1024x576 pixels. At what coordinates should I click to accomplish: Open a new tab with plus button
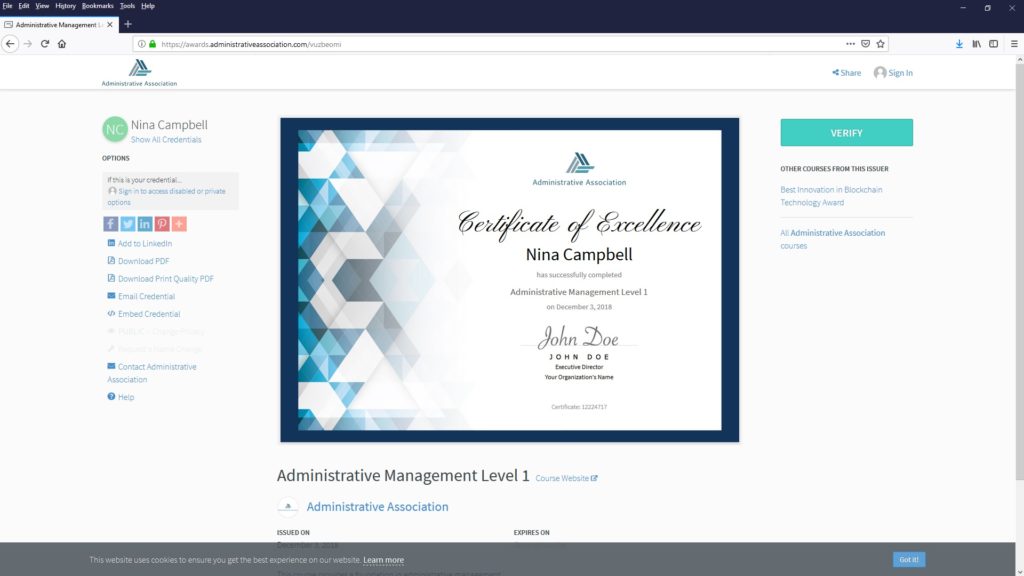(128, 24)
